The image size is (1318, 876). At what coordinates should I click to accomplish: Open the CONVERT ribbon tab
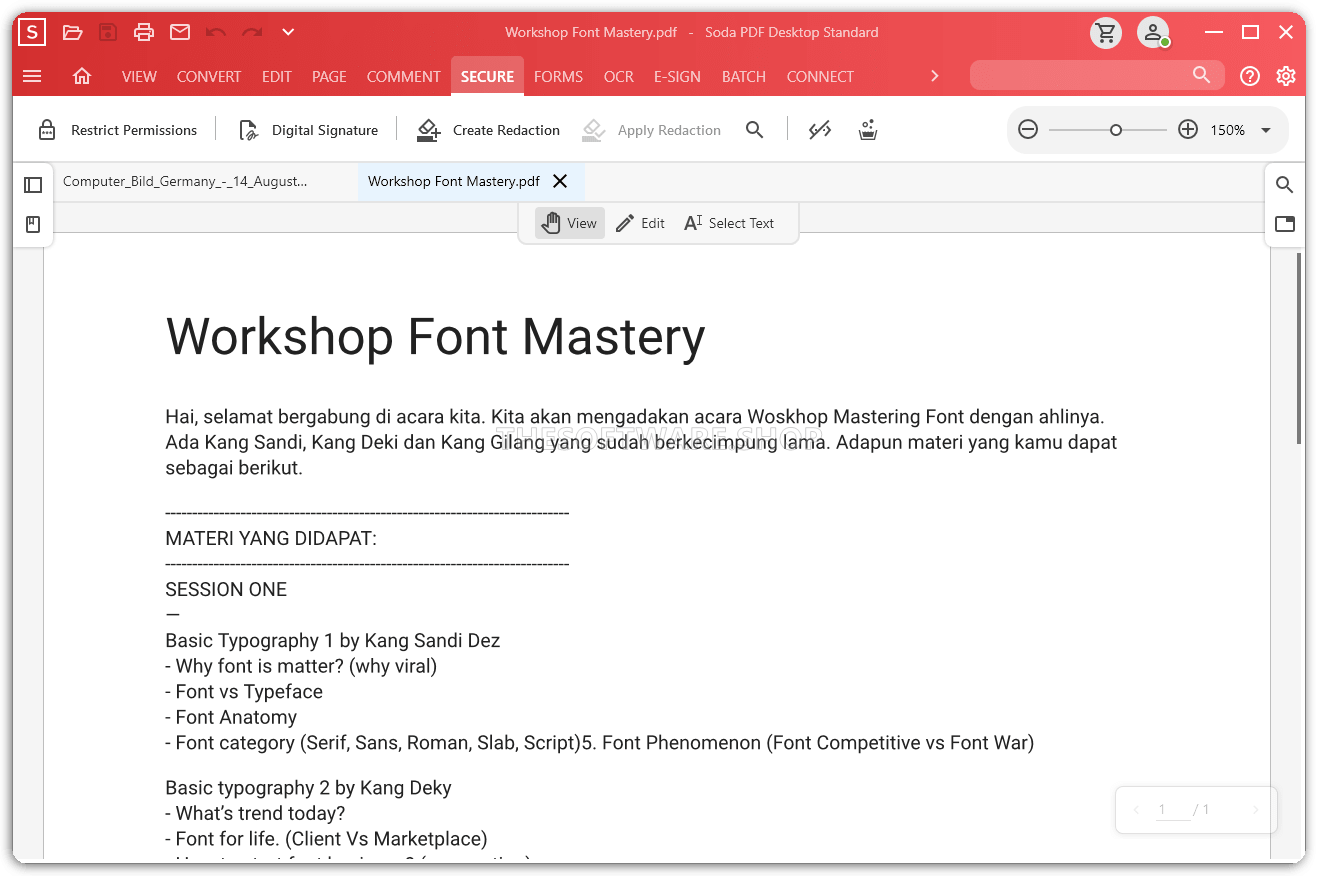coord(209,76)
